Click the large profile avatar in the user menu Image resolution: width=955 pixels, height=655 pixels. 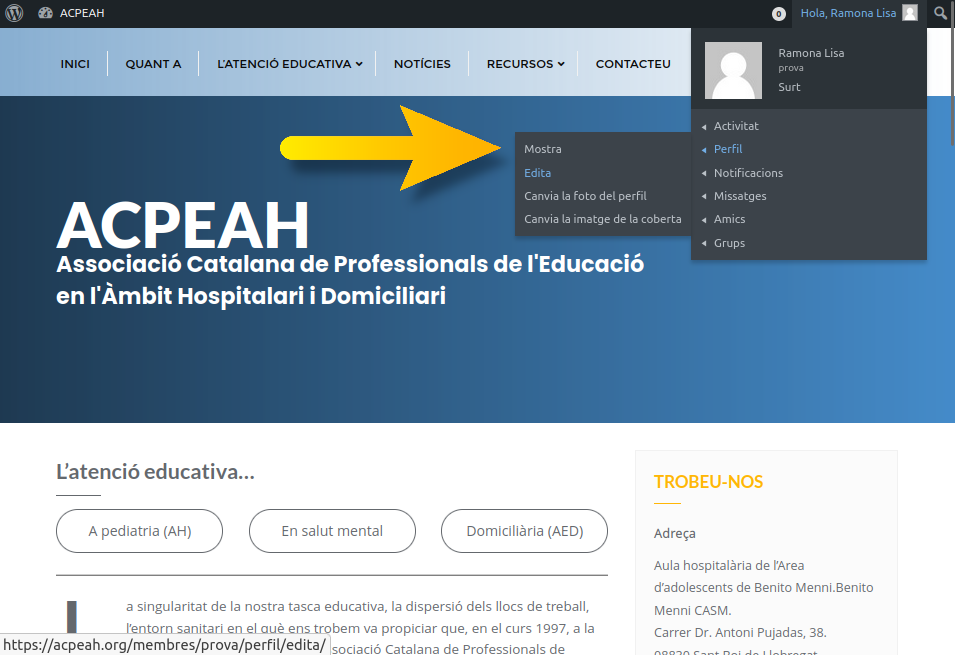733,70
